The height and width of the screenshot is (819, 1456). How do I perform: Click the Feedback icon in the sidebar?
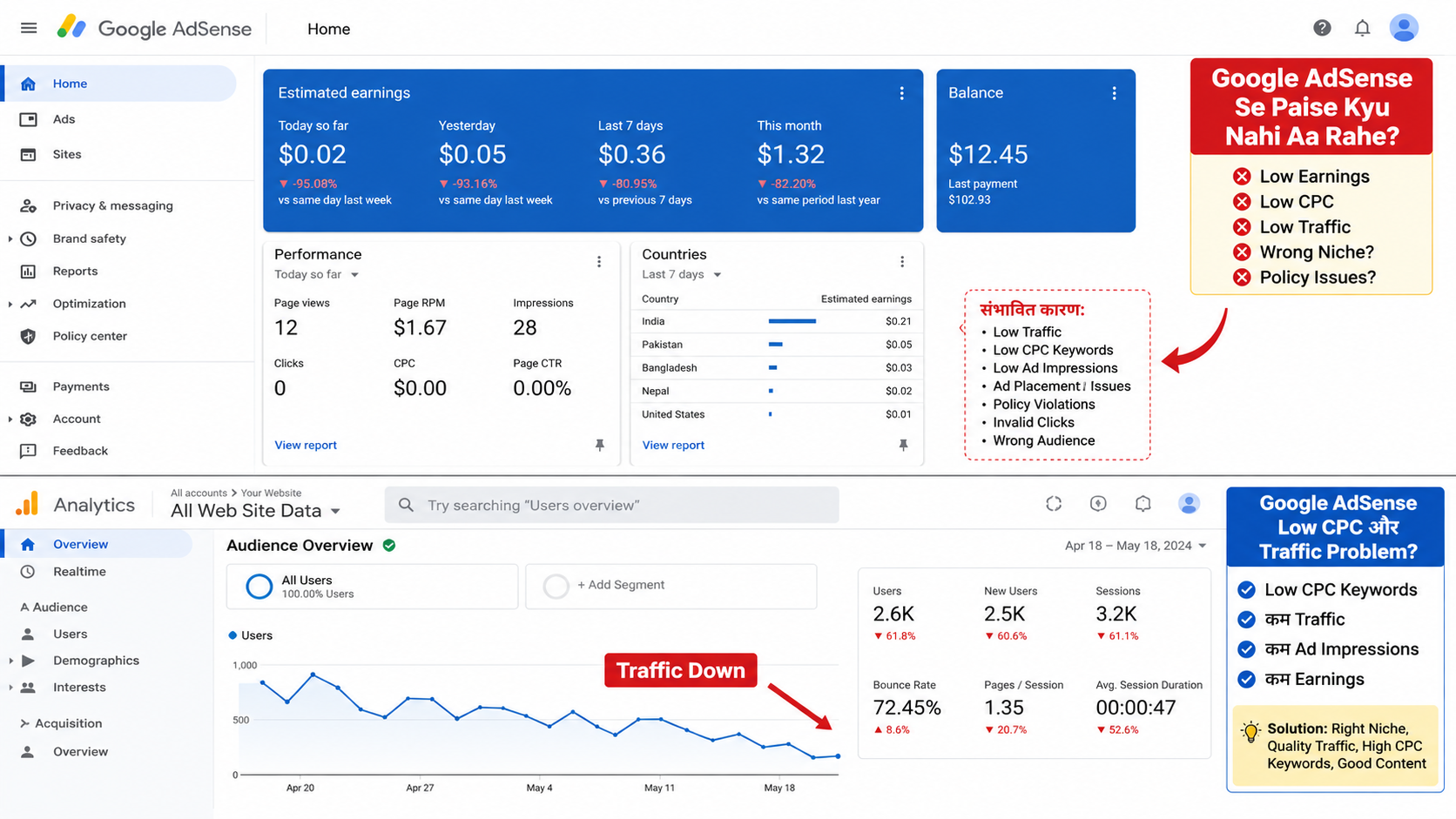[28, 451]
